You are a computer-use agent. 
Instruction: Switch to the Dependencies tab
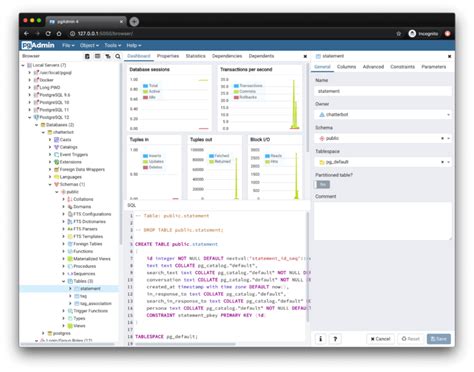227,56
